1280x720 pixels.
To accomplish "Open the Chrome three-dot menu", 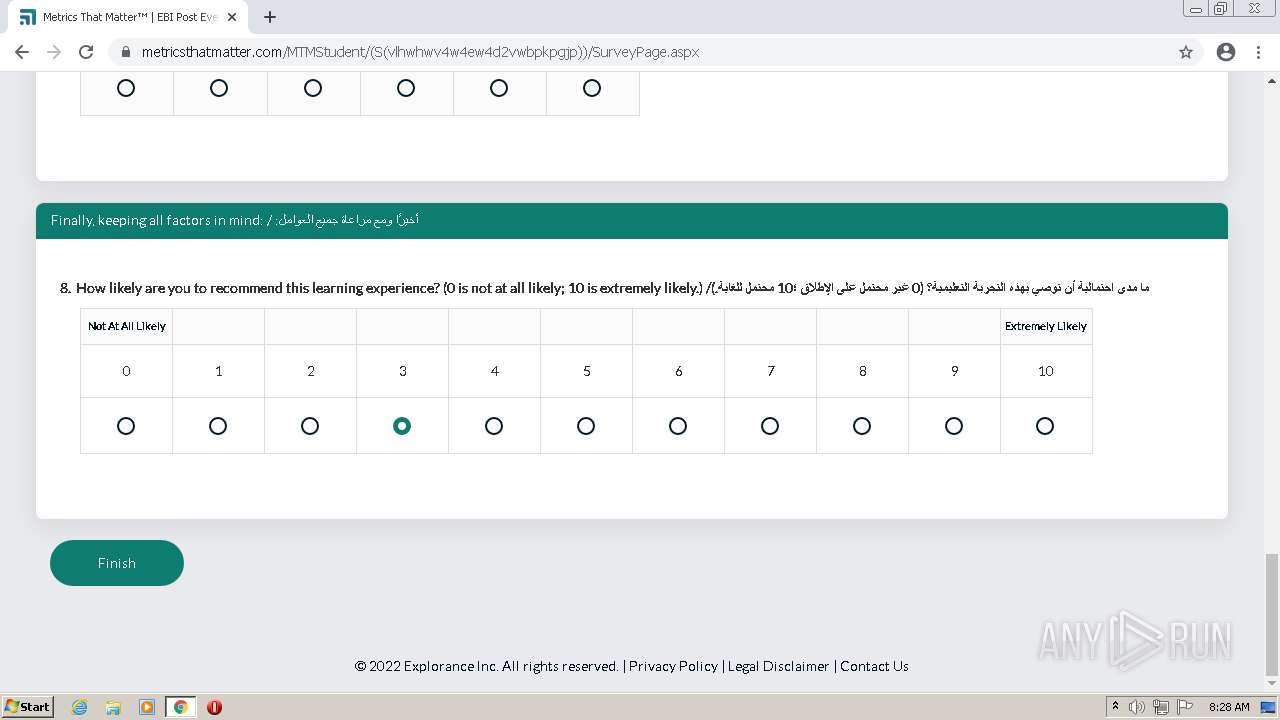I will [1258, 52].
